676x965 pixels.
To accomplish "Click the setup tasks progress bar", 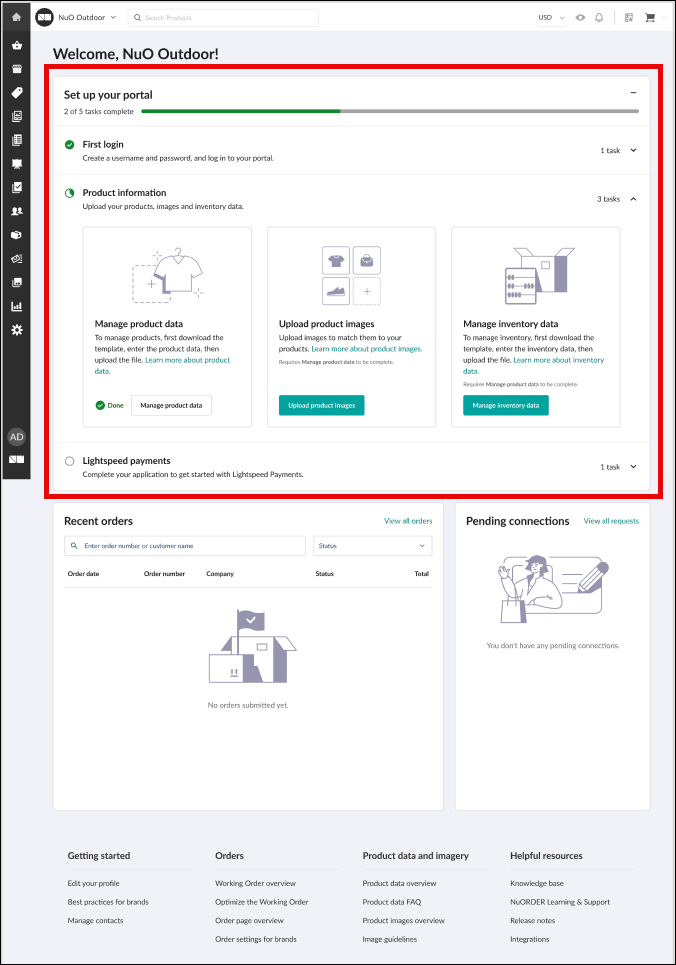I will pos(390,111).
